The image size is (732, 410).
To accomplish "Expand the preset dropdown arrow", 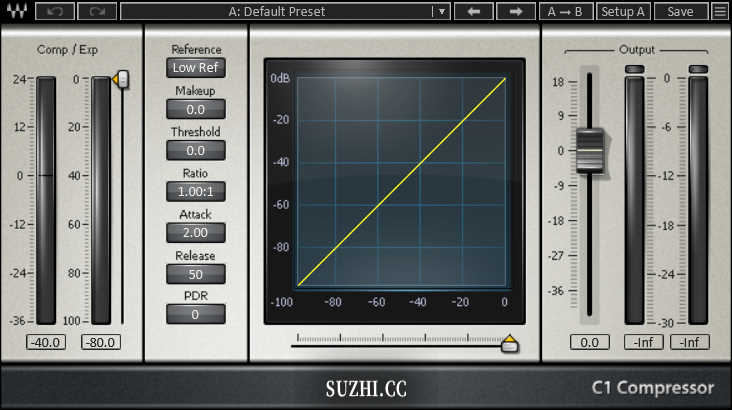I will click(441, 12).
